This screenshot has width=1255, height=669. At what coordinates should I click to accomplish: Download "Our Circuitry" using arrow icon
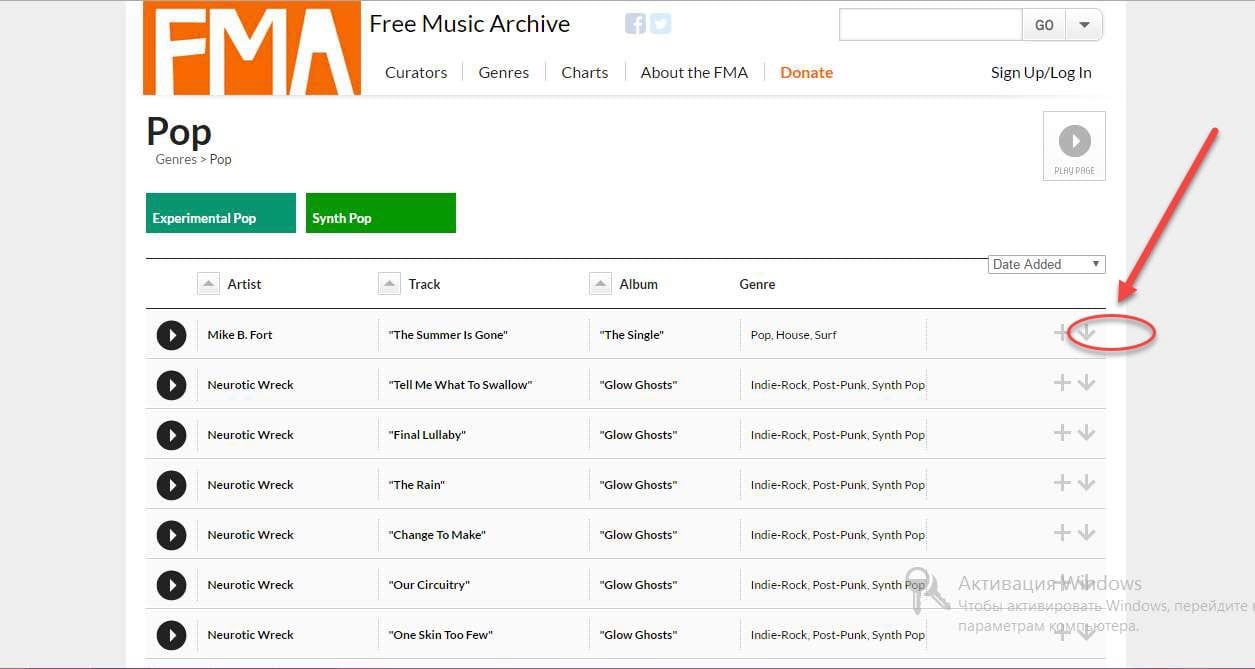click(1087, 583)
